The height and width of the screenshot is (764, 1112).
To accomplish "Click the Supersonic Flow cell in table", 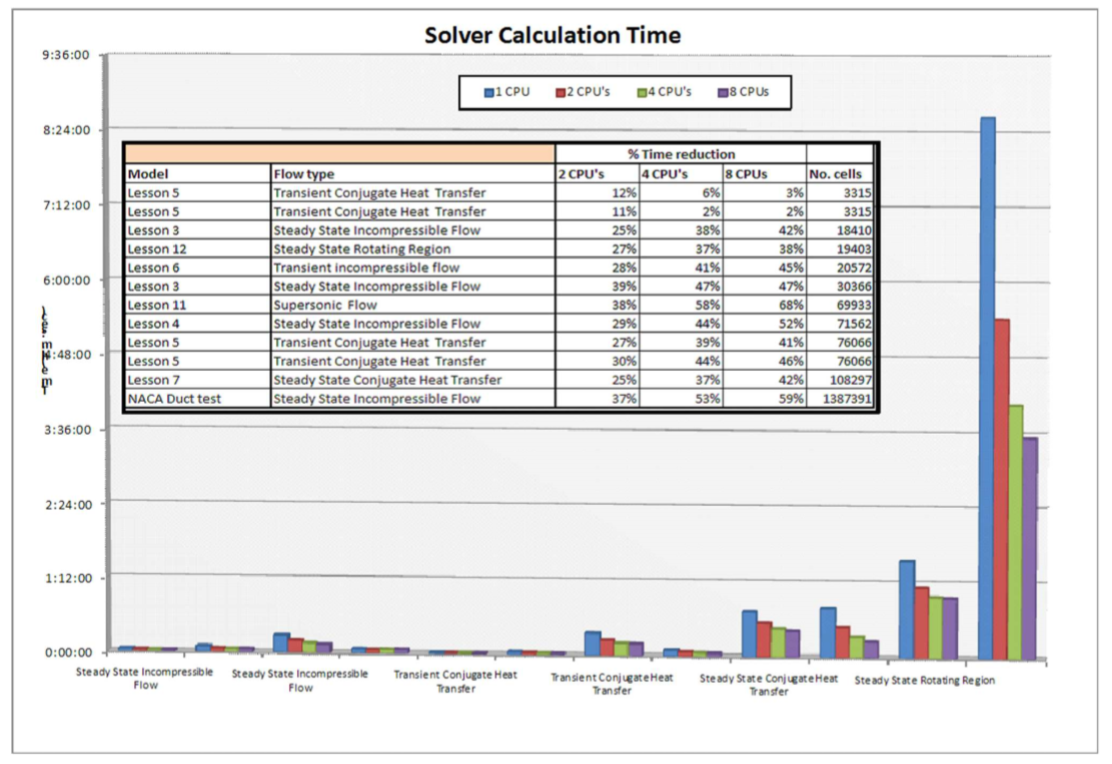I will coord(325,305).
